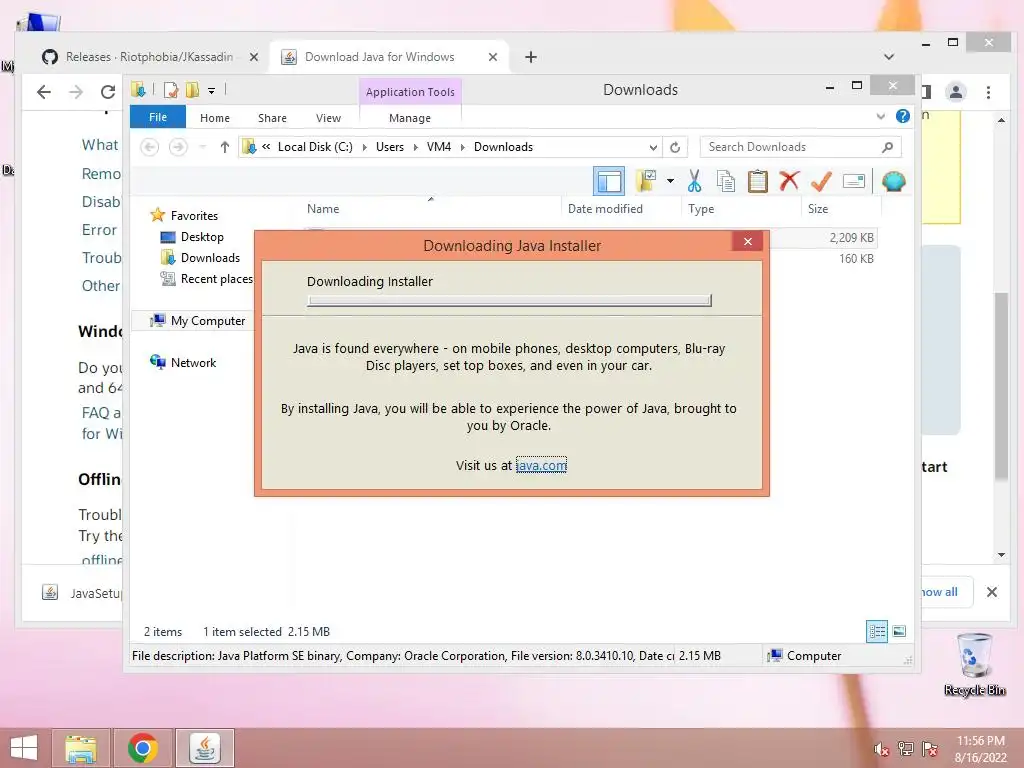The image size is (1024, 768).
Task: Sort by the Size column header
Action: [818, 209]
